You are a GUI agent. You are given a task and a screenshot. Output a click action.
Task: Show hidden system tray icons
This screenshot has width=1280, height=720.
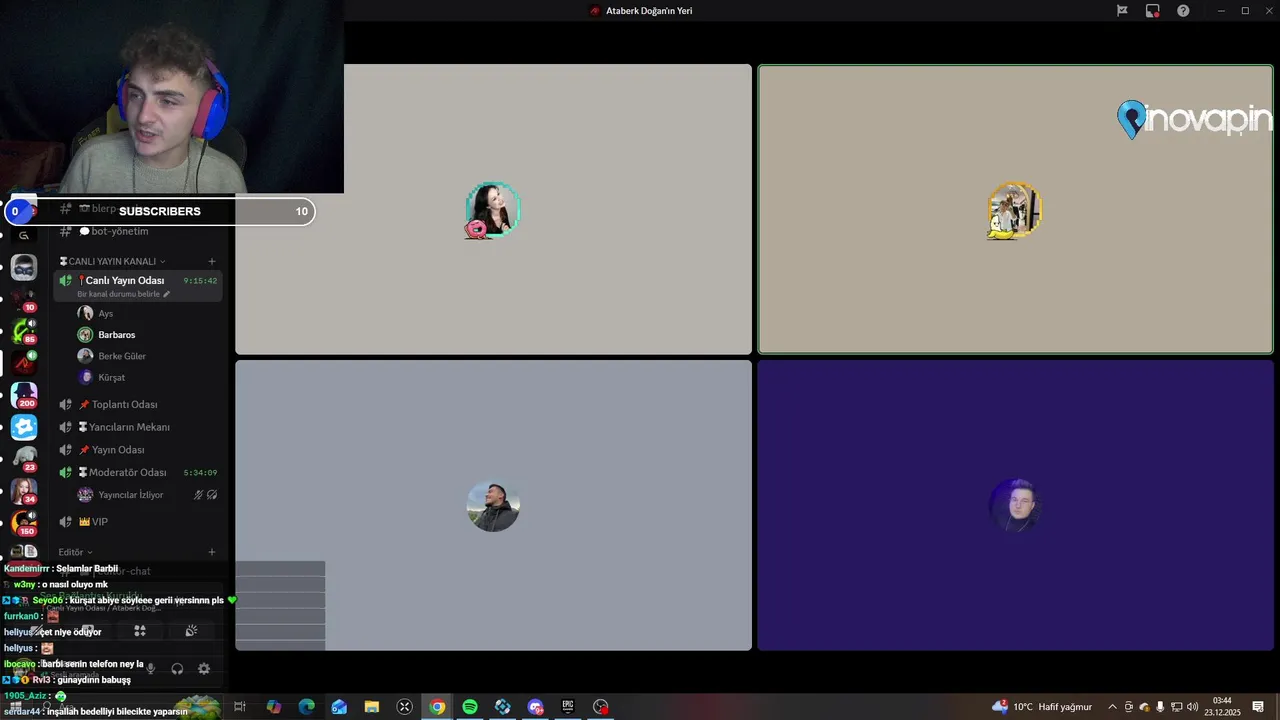(x=1112, y=707)
